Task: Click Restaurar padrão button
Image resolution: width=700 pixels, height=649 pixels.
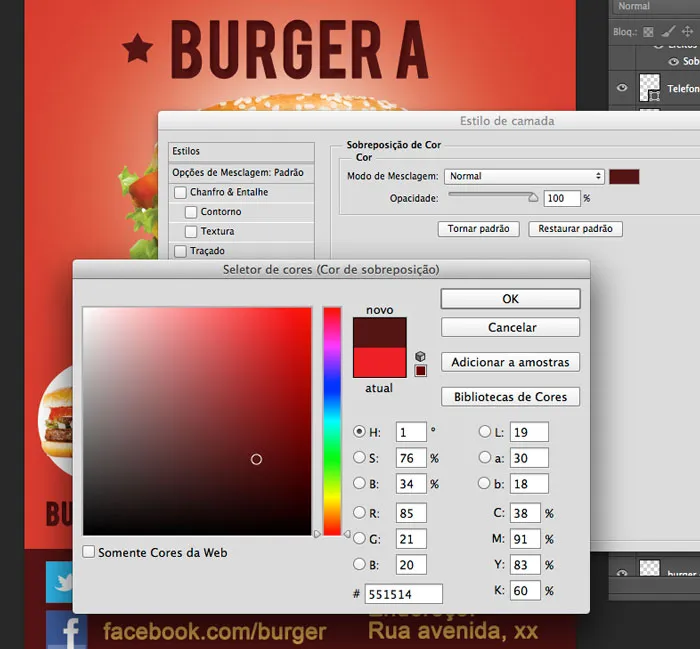Action: point(575,229)
